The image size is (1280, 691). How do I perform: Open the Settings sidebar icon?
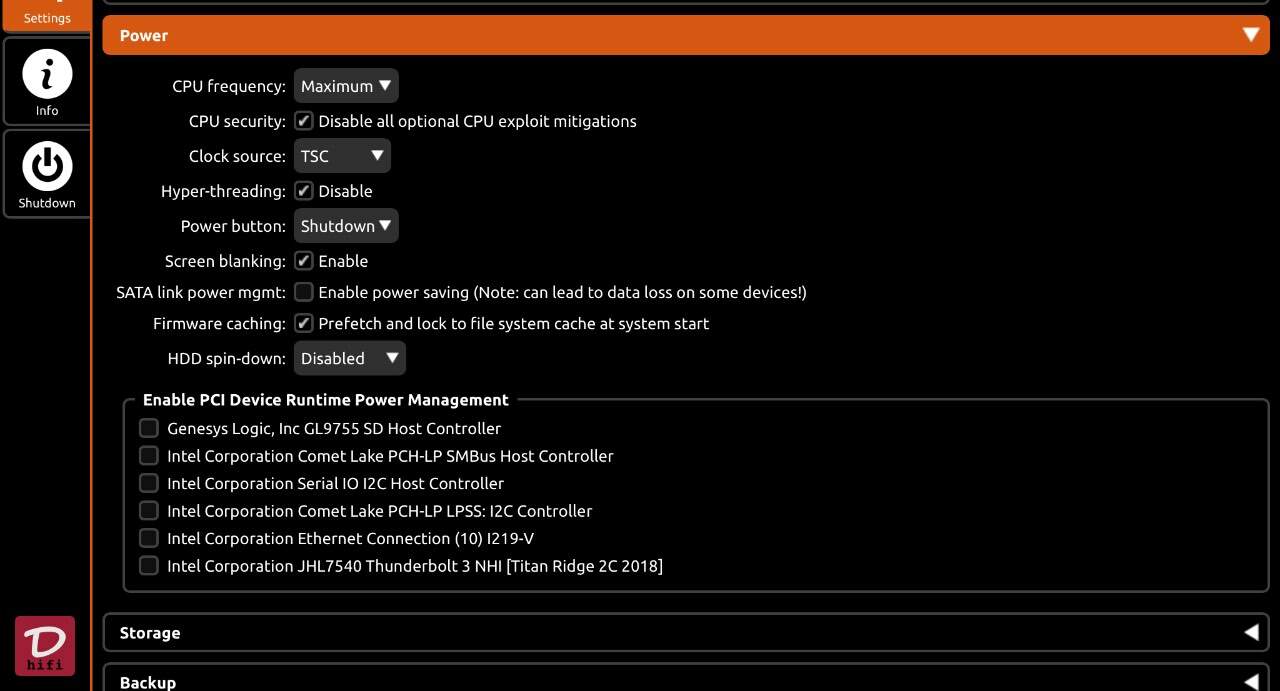pyautogui.click(x=45, y=14)
